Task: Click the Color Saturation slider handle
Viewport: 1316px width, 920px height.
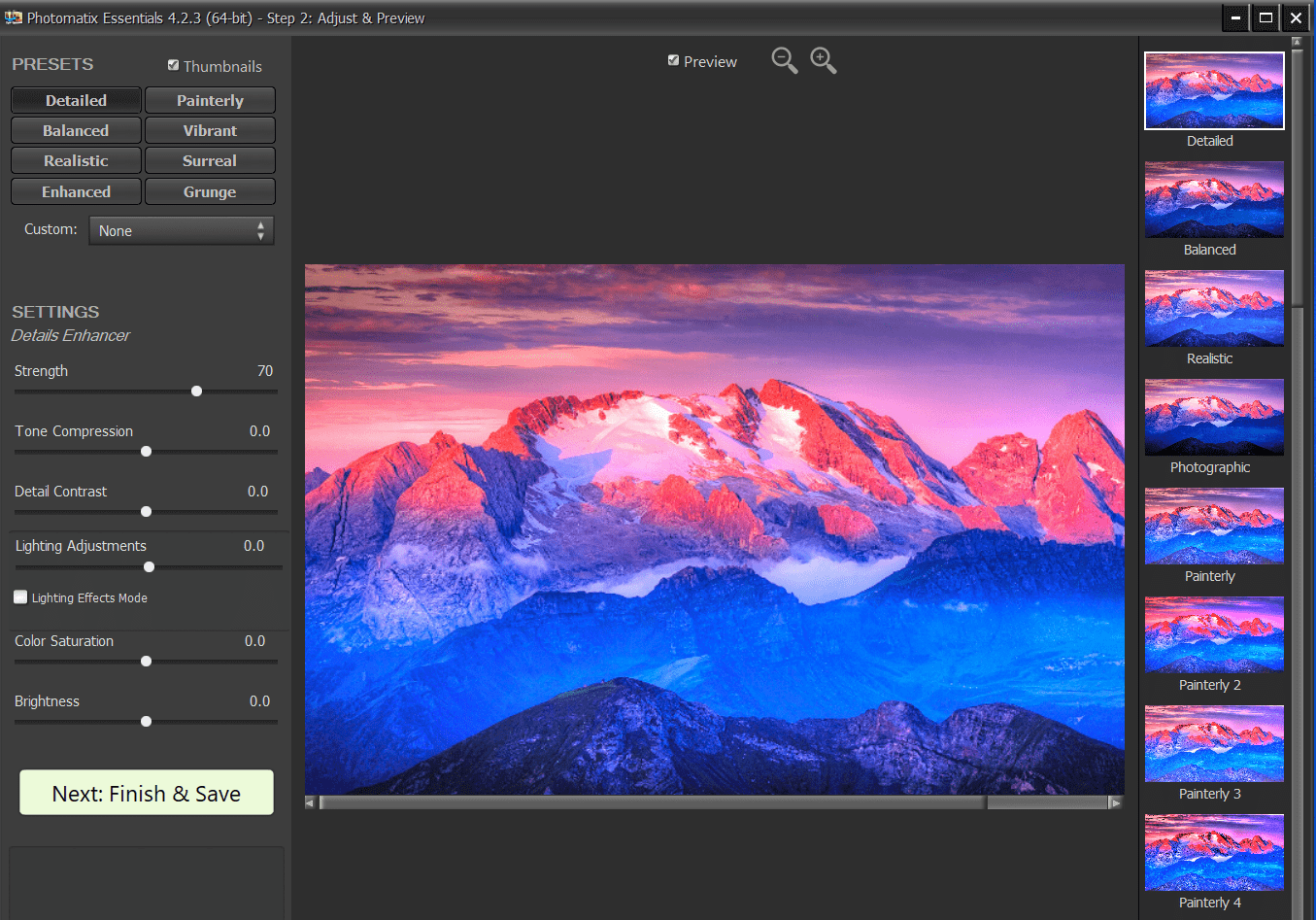Action: (146, 661)
